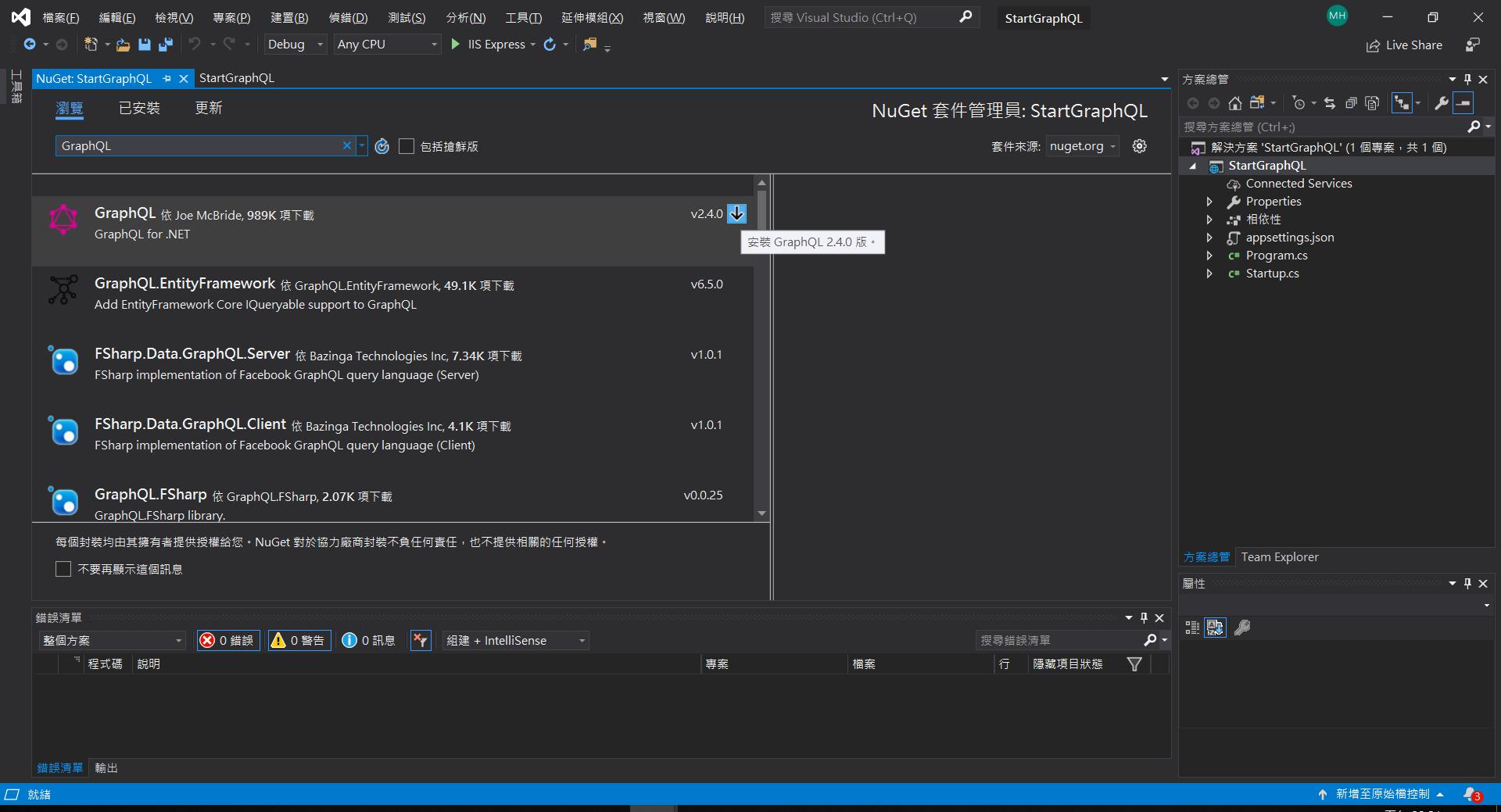The height and width of the screenshot is (812, 1501).
Task: Click the MH account avatar
Action: click(1338, 16)
